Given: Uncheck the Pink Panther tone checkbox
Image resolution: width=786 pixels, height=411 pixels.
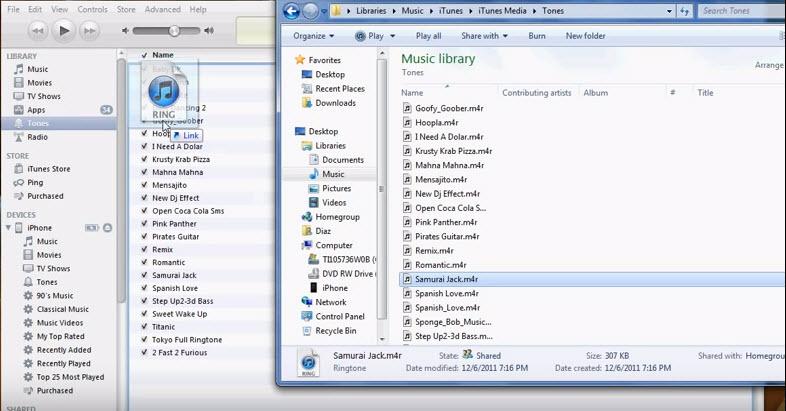Looking at the screenshot, I should pyautogui.click(x=144, y=224).
